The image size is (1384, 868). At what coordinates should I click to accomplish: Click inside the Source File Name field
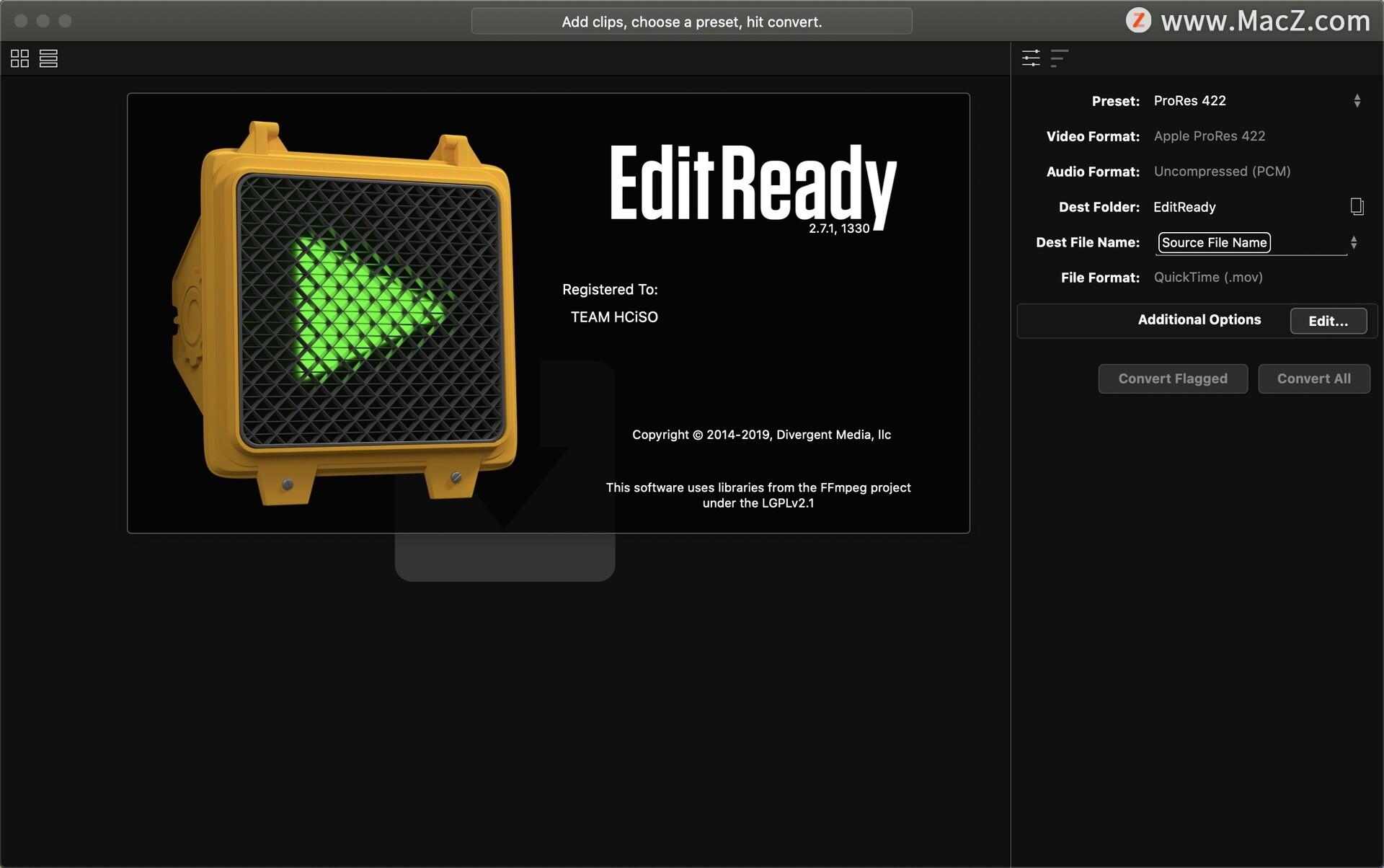(1213, 243)
